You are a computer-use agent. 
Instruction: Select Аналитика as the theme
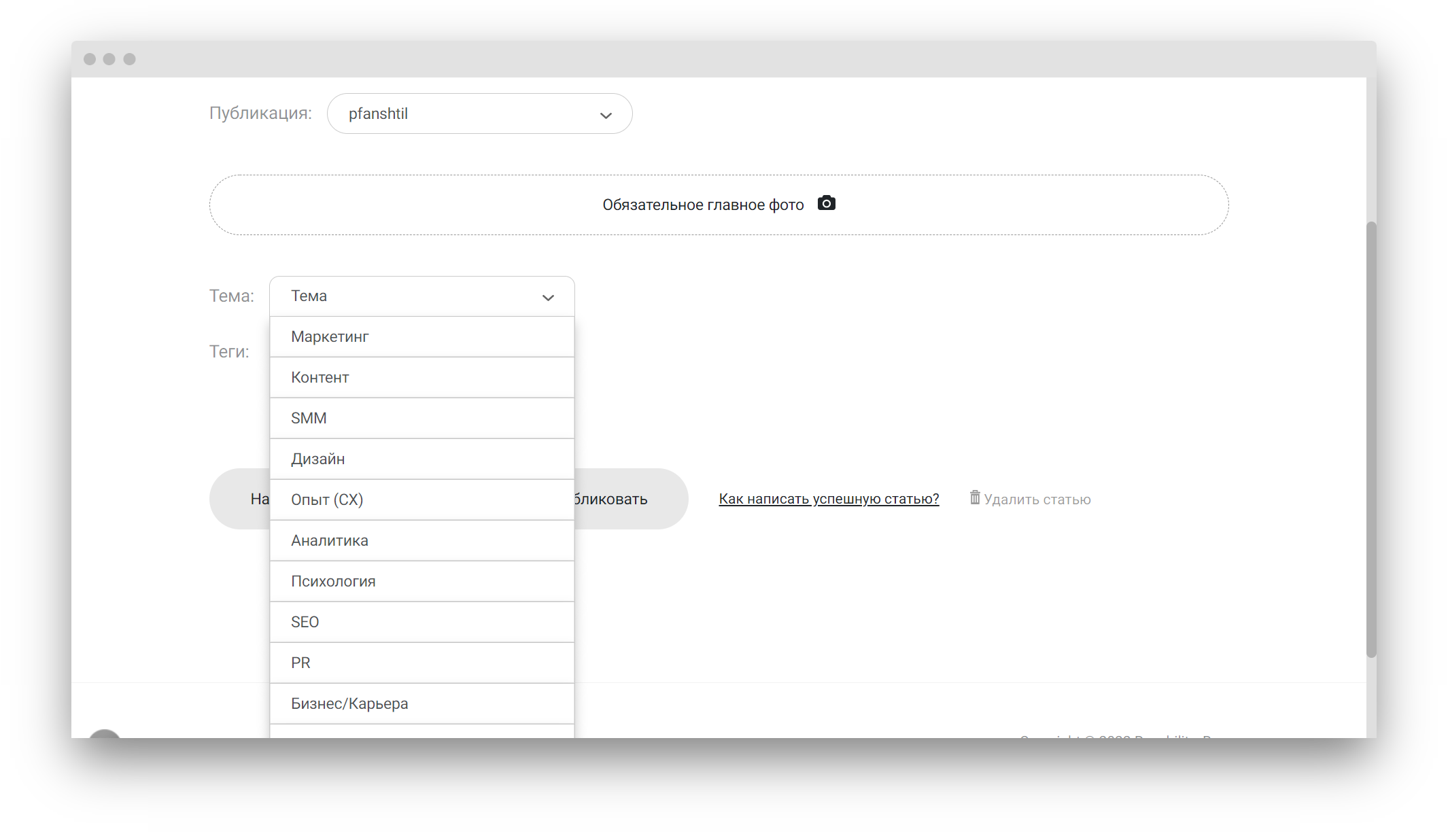422,541
